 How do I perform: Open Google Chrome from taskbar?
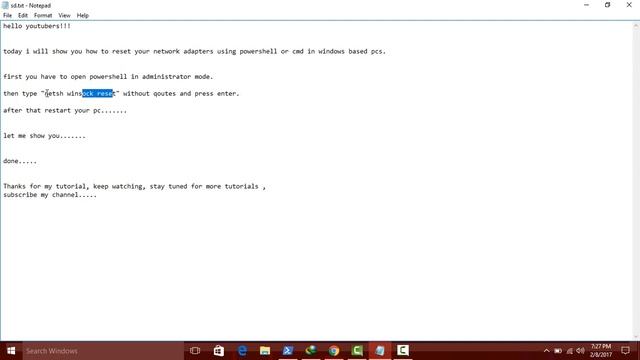pos(334,351)
